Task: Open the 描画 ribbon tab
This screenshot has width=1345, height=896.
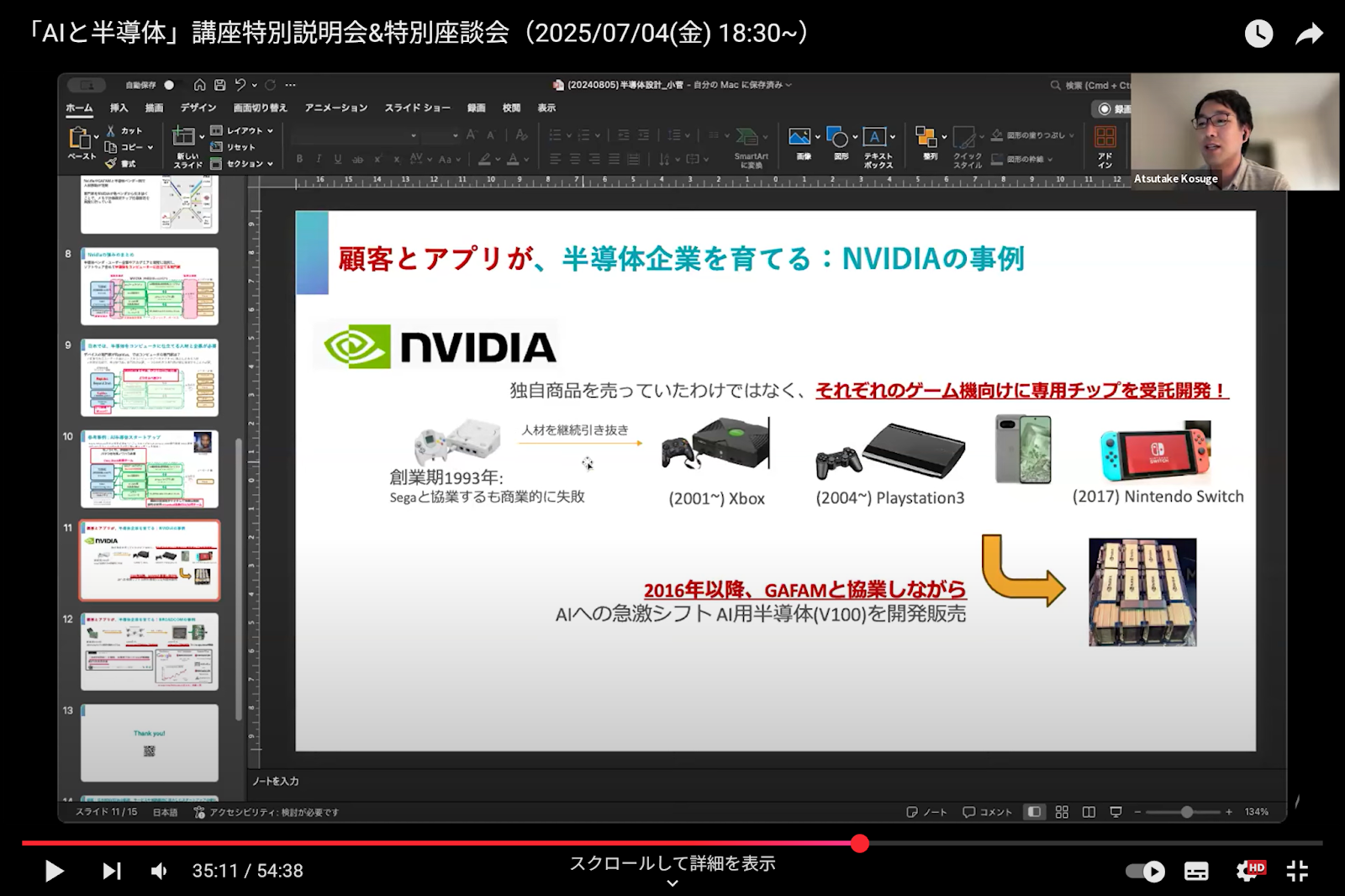Action: click(x=154, y=108)
